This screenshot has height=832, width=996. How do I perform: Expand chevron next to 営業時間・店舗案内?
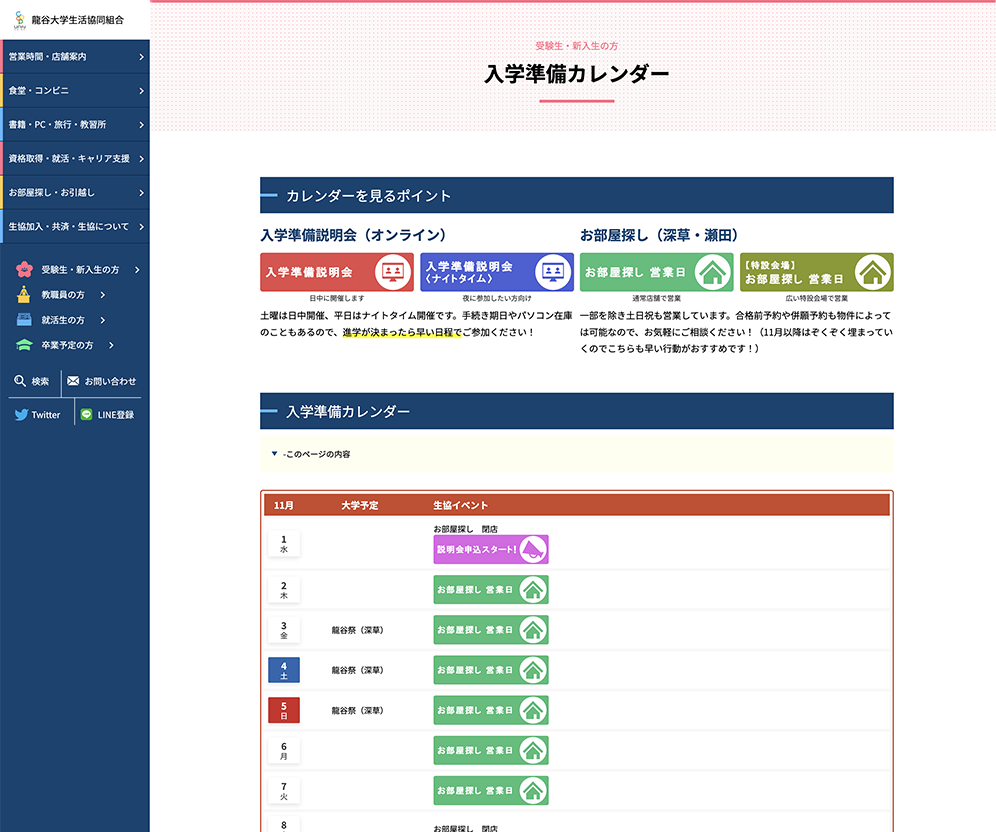[x=141, y=57]
